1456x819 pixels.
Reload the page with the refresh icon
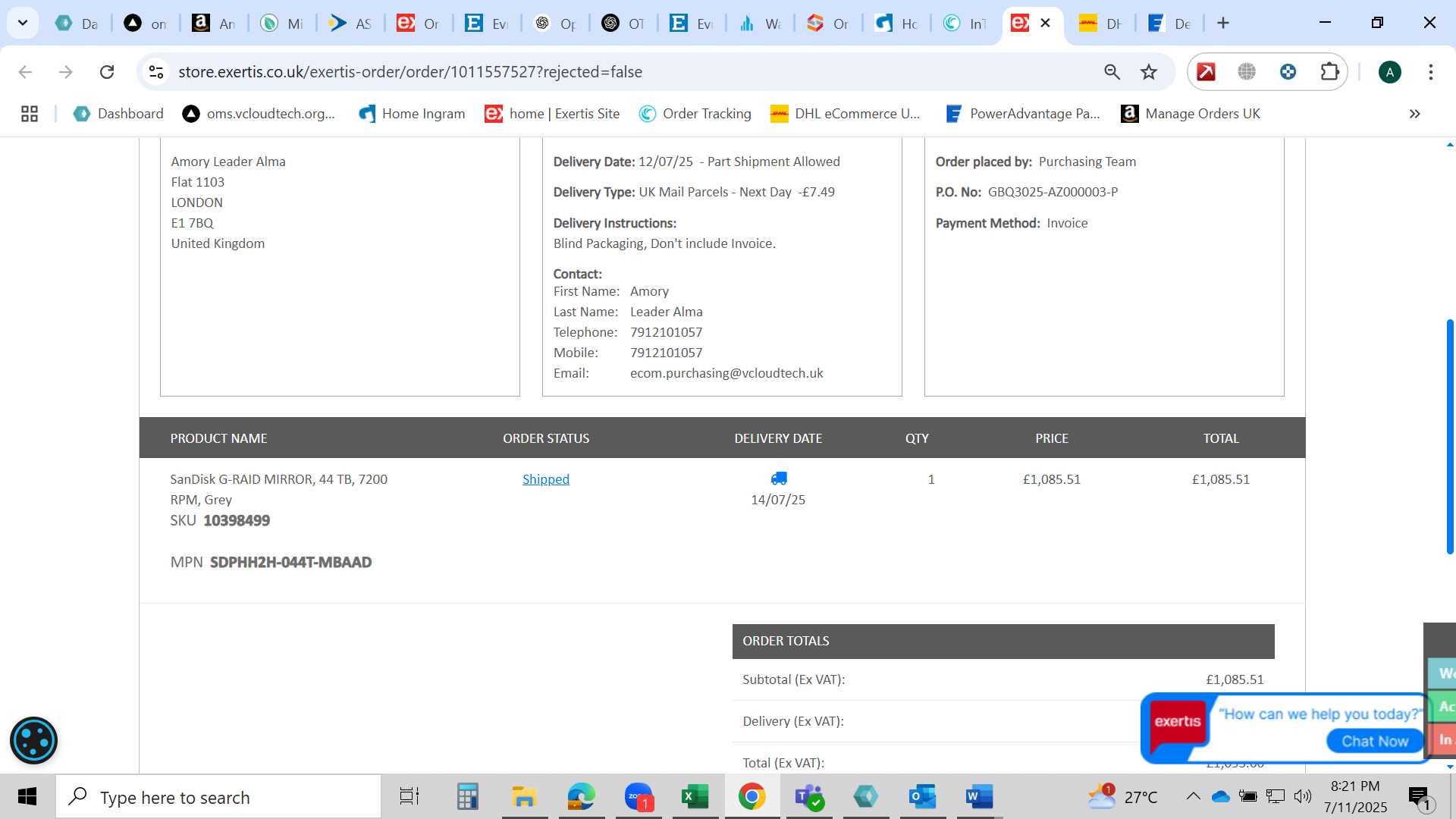(x=107, y=72)
